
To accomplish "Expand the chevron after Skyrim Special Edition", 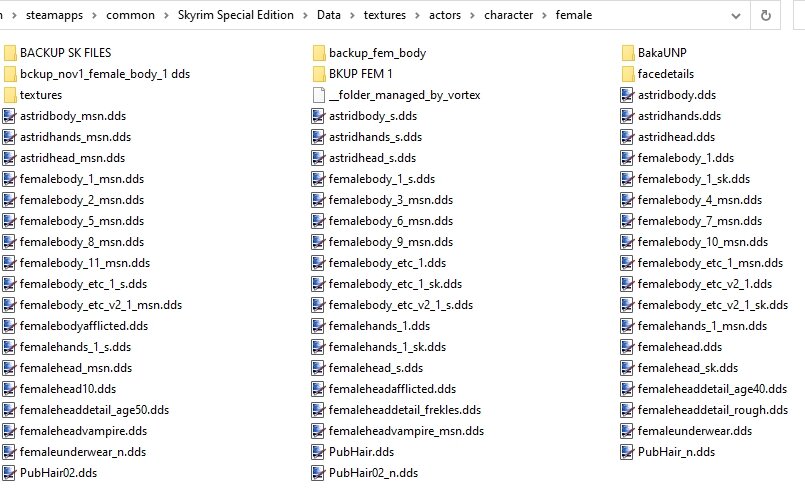I will (305, 16).
